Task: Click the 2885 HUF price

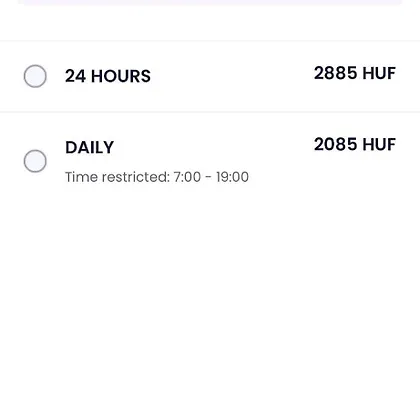Action: [355, 73]
